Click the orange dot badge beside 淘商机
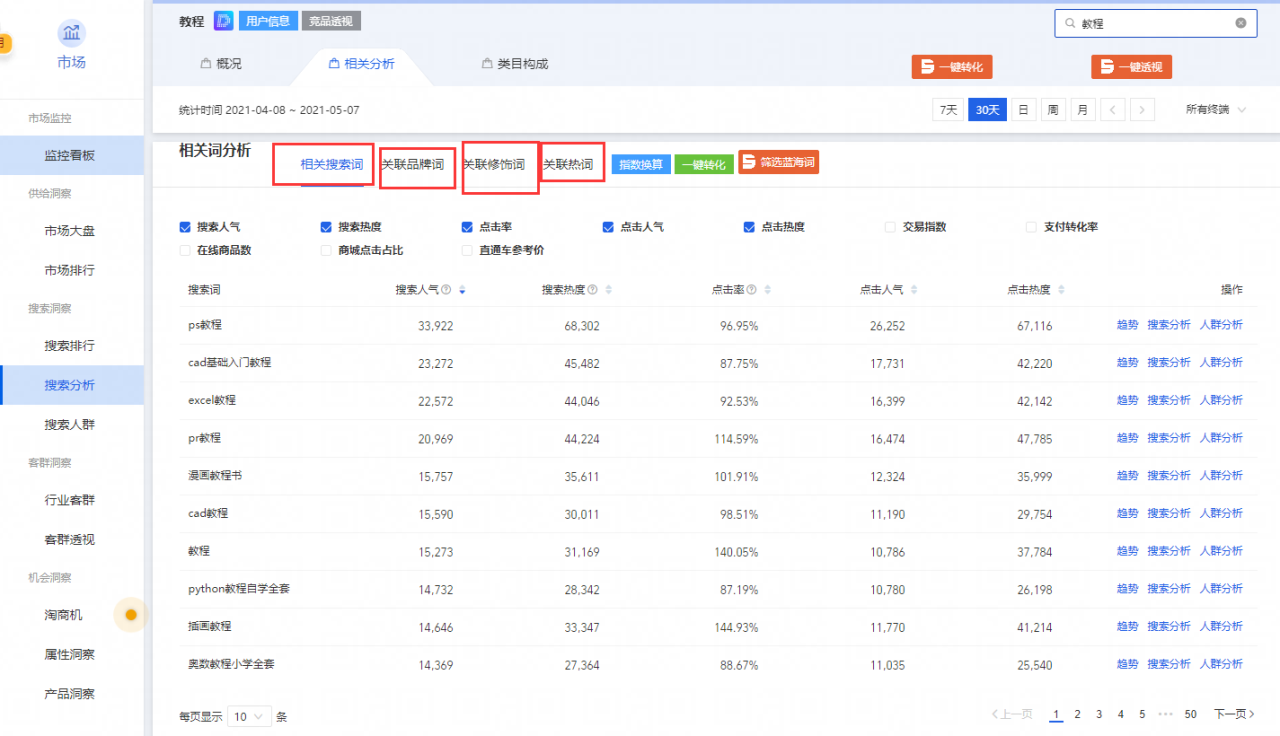The width and height of the screenshot is (1280, 736). coord(130,614)
